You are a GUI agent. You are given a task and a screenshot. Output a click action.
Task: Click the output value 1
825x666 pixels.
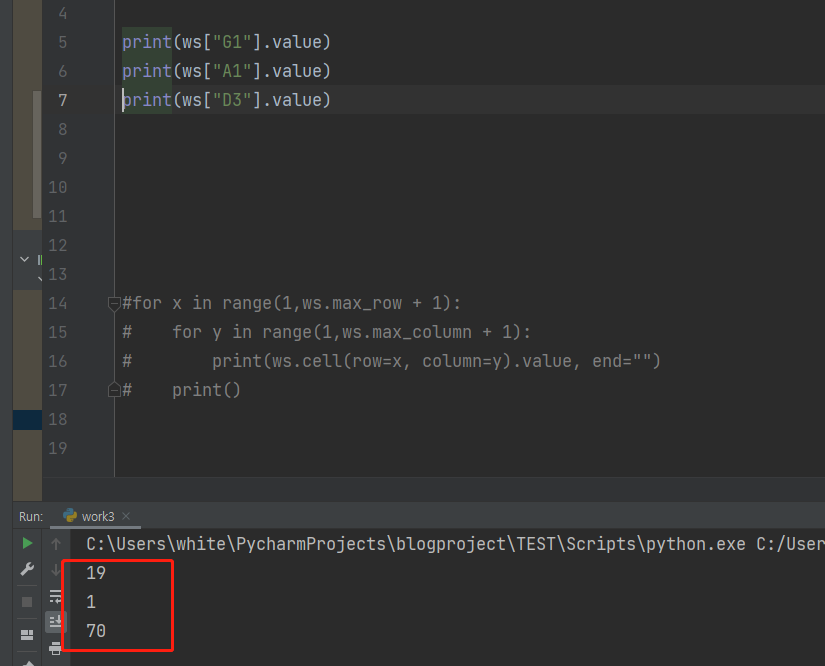point(92,602)
